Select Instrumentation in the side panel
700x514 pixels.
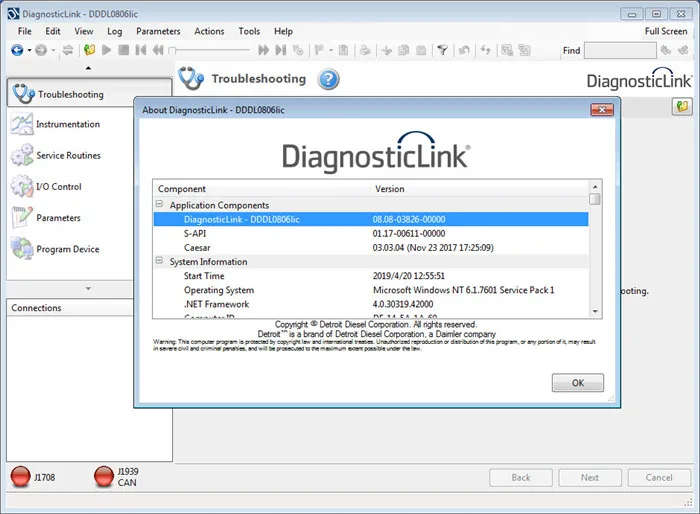tap(68, 124)
